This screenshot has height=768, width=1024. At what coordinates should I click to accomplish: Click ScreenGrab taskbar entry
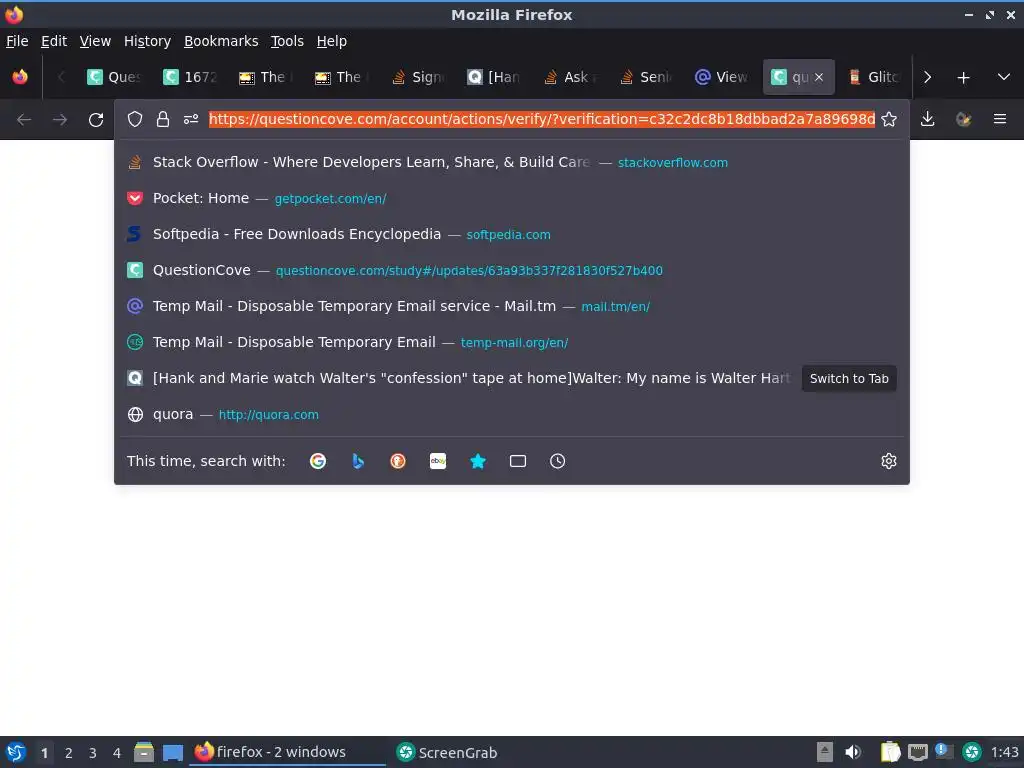pos(447,752)
